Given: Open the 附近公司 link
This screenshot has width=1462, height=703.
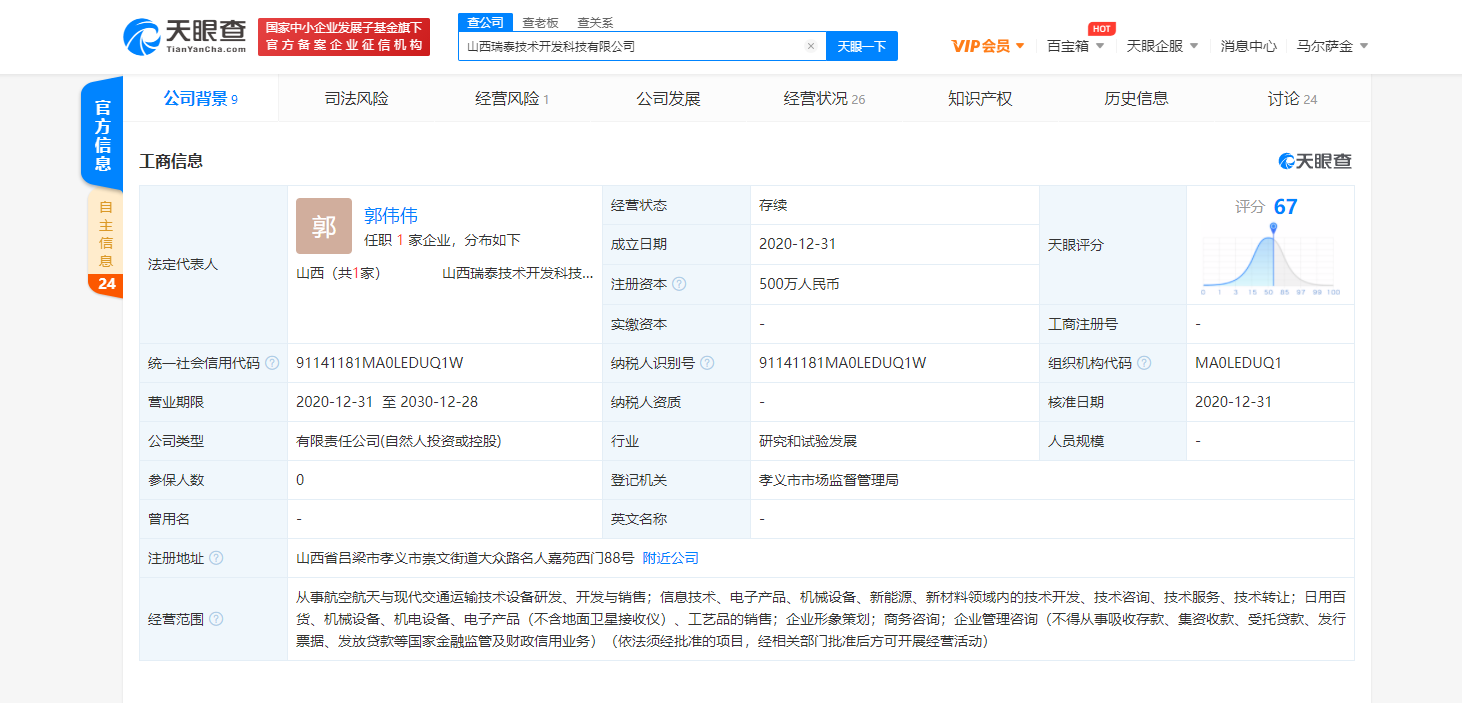Looking at the screenshot, I should [670, 558].
